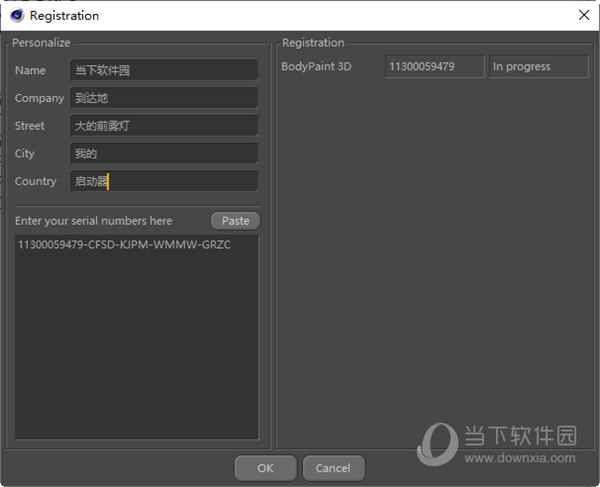This screenshot has height=487, width=600.
Task: Click the Registration window title text
Action: tap(64, 16)
